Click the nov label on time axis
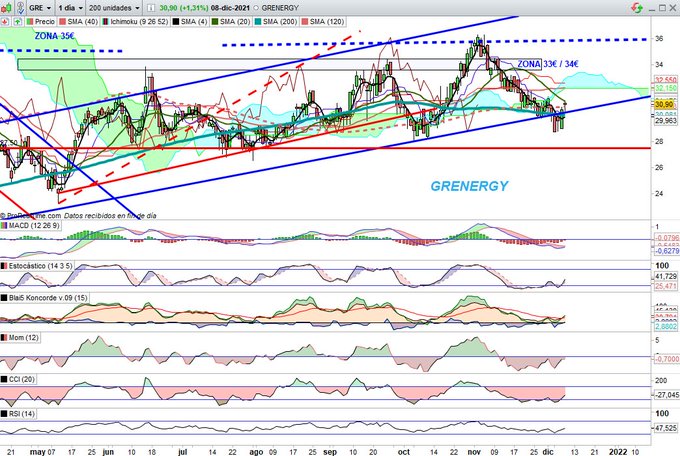Image resolution: width=680 pixels, height=456 pixels. (474, 452)
